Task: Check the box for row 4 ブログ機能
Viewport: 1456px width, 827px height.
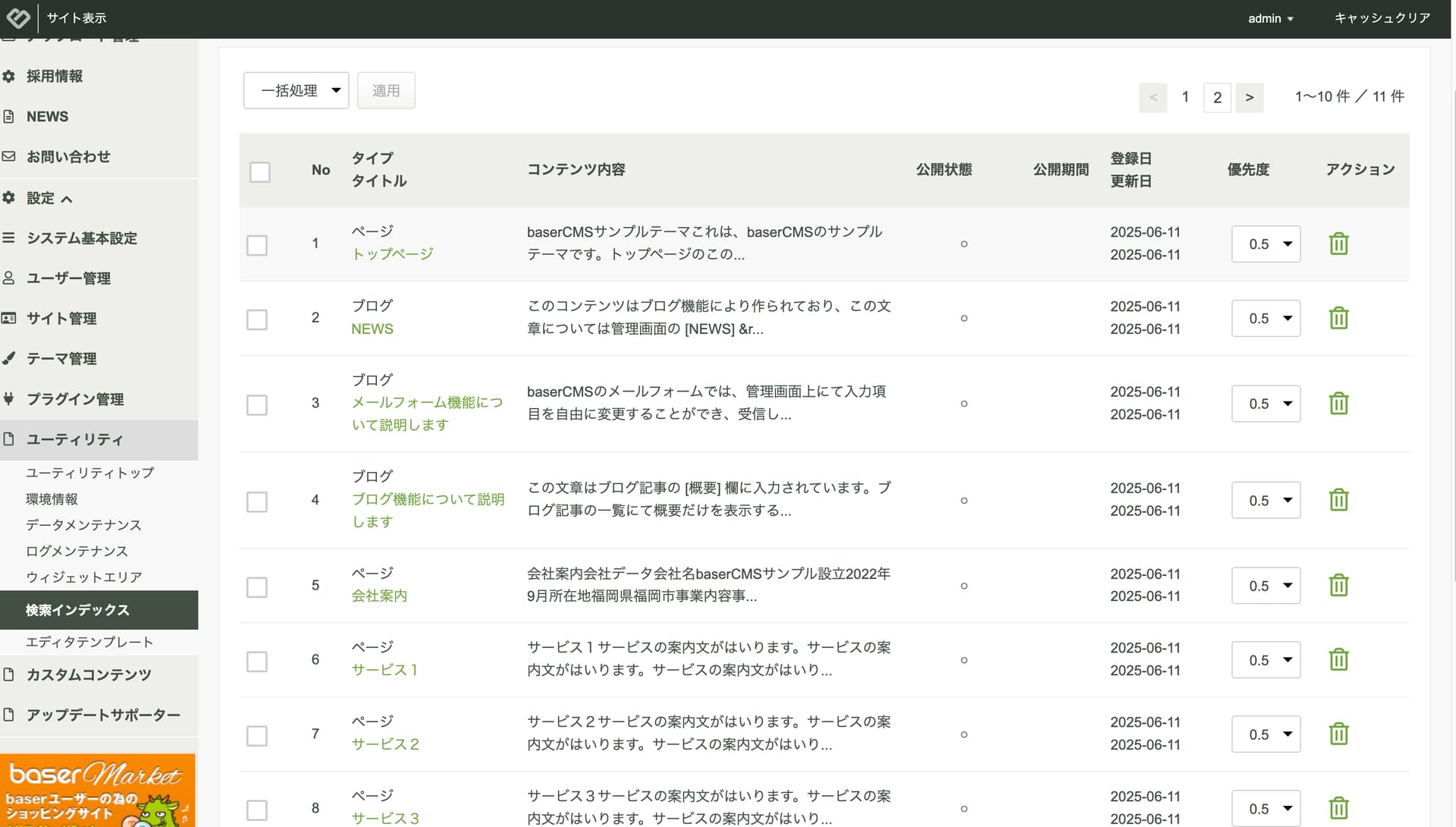Action: pos(257,502)
